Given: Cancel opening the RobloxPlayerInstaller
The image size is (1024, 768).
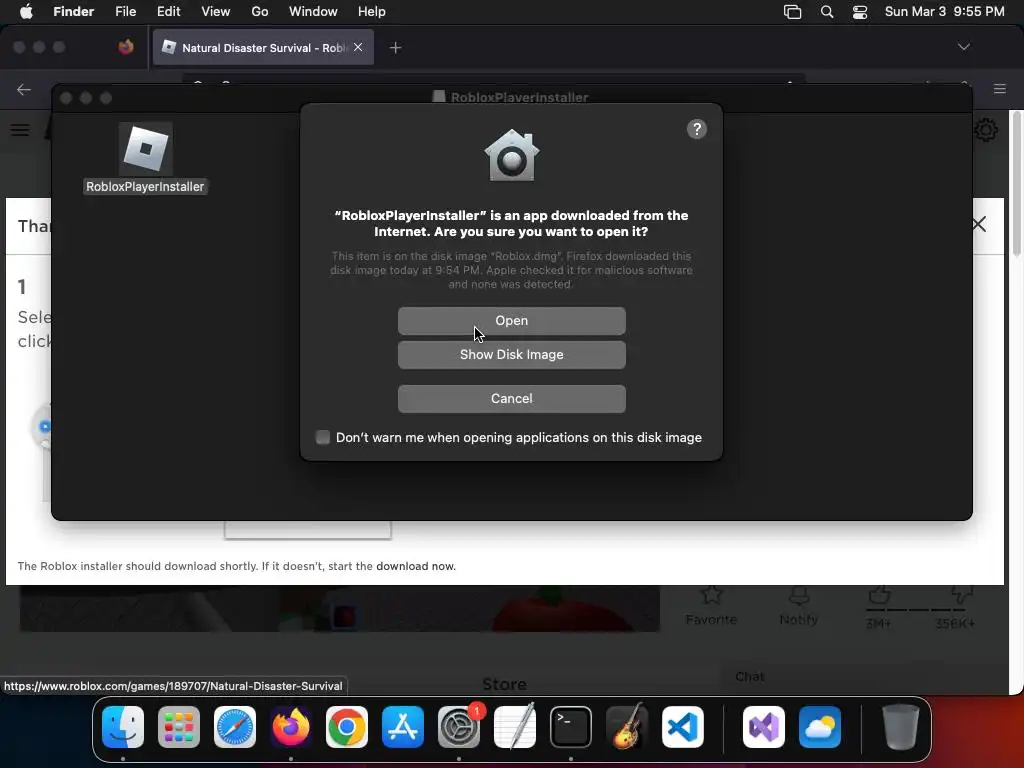Looking at the screenshot, I should pos(511,398).
